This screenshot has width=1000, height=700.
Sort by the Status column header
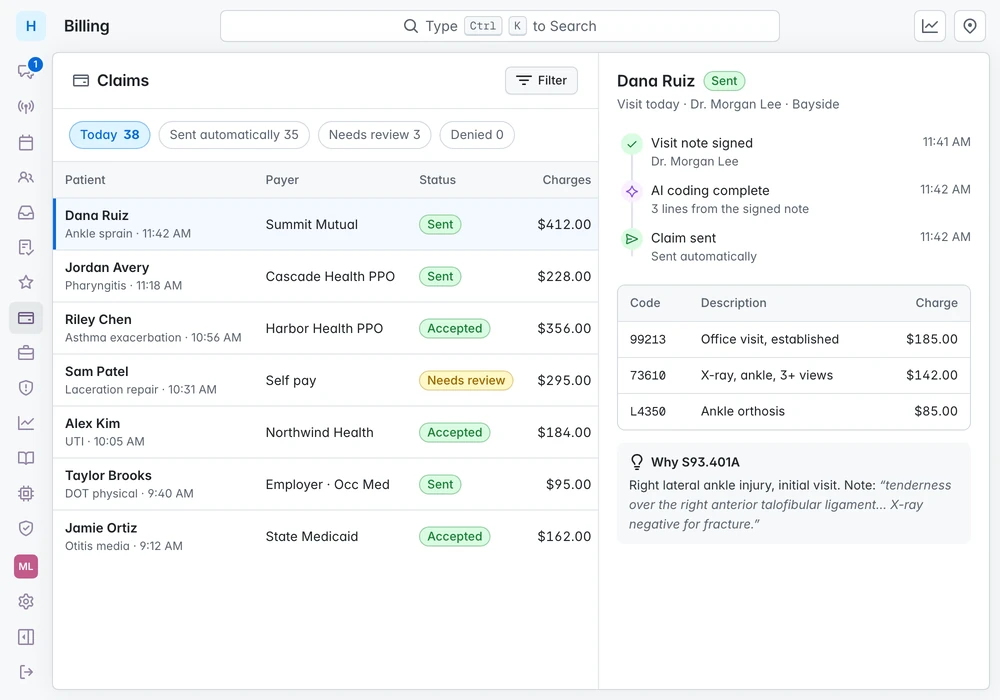(x=438, y=180)
